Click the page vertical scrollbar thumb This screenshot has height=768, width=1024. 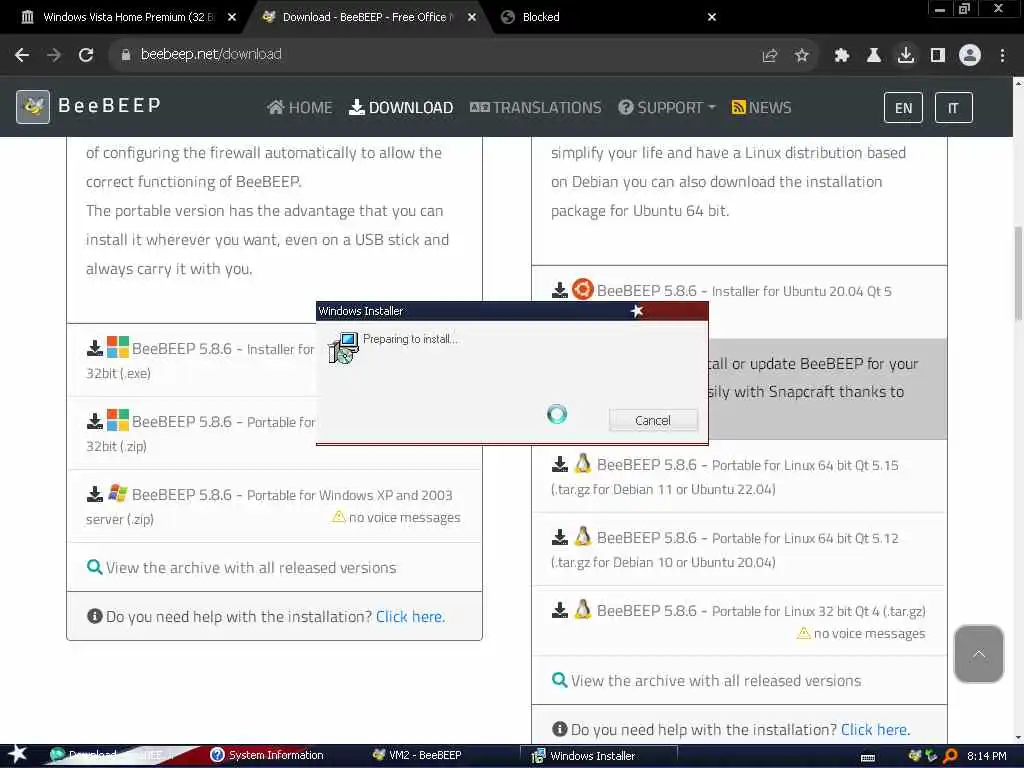(x=1018, y=272)
